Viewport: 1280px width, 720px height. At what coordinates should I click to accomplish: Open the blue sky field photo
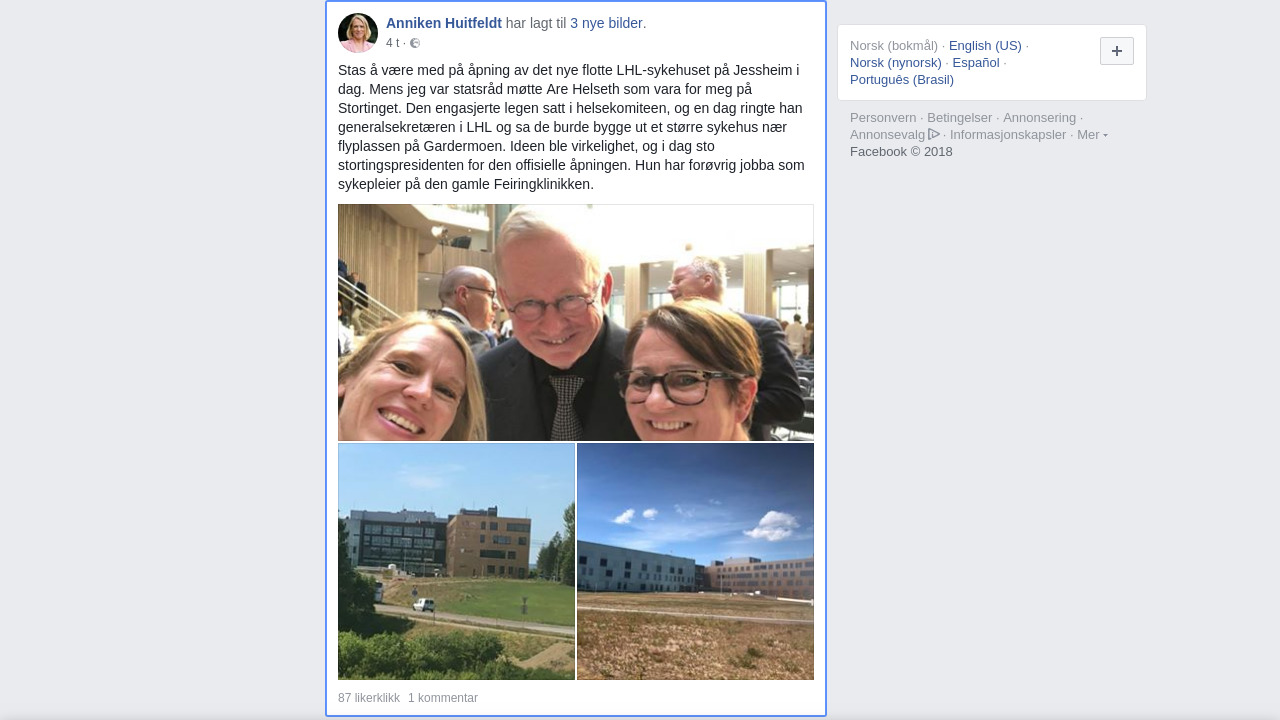[x=695, y=562]
